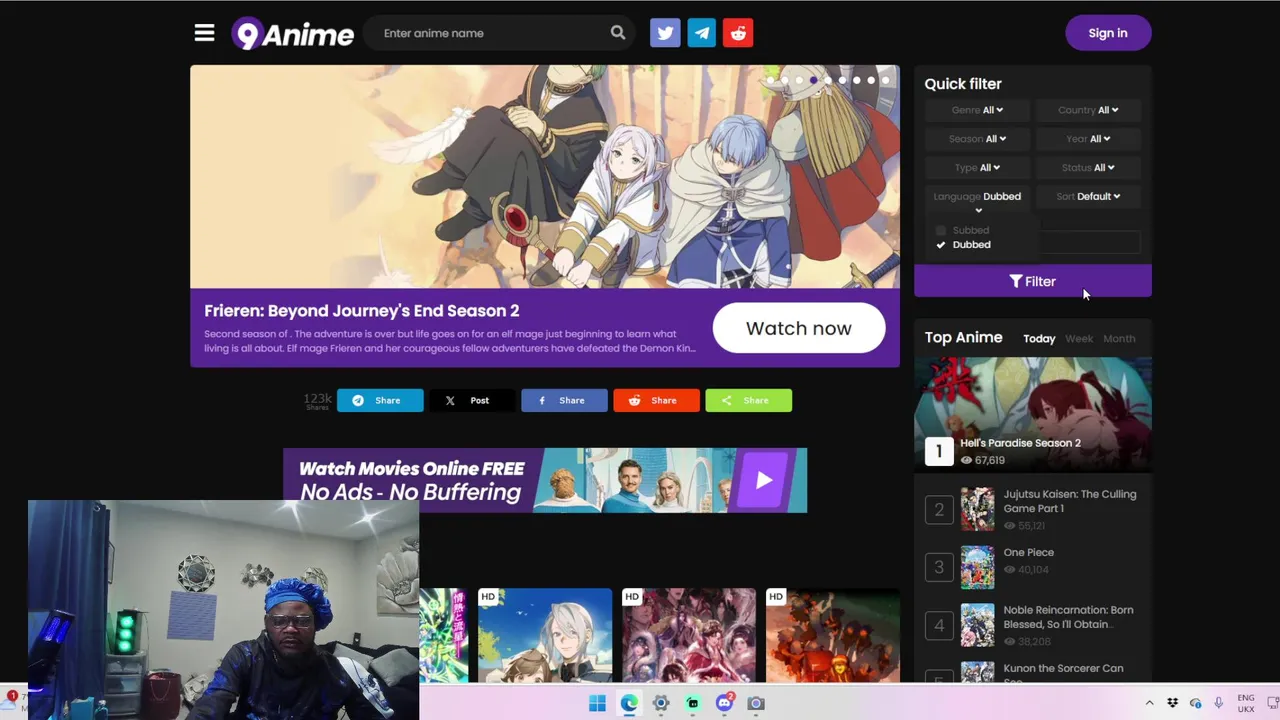
Task: Switch Top Anime to Week tab
Action: point(1079,338)
